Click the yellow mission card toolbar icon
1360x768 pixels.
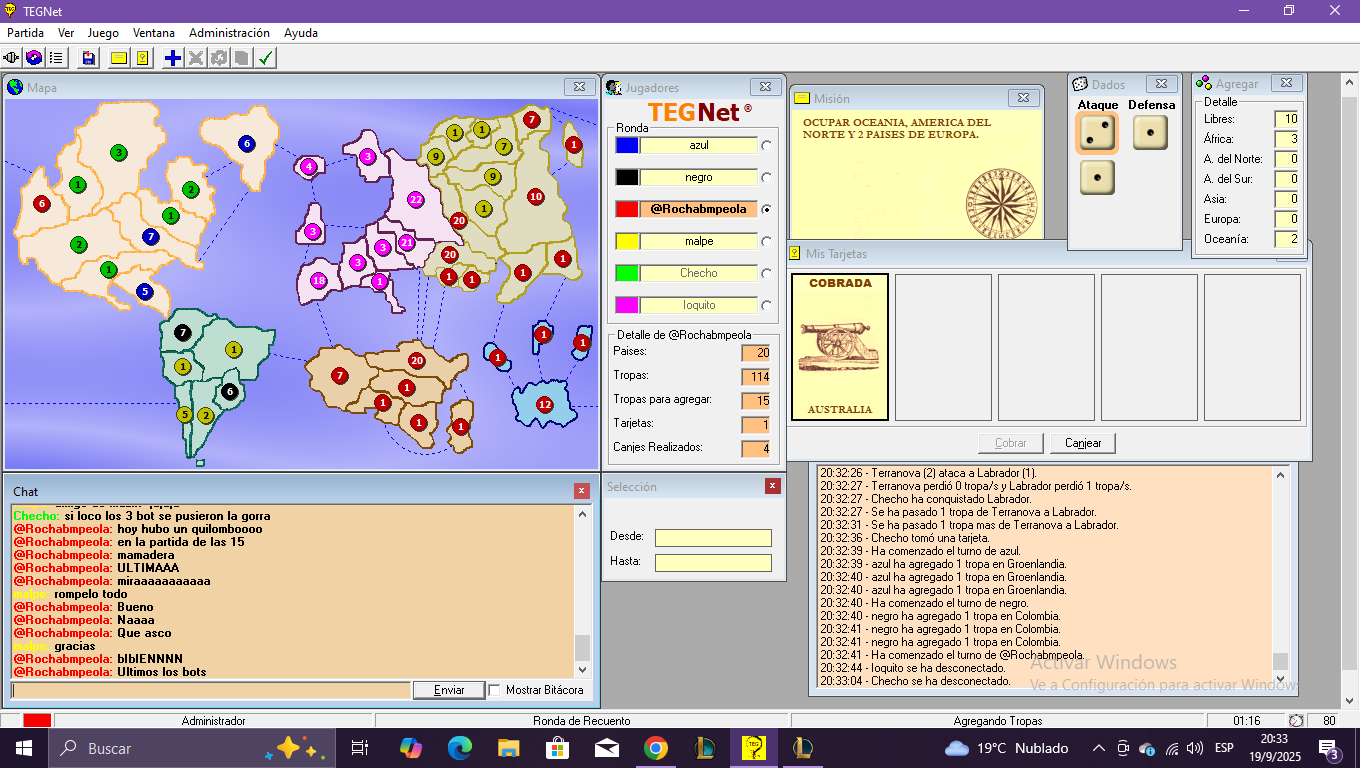119,58
